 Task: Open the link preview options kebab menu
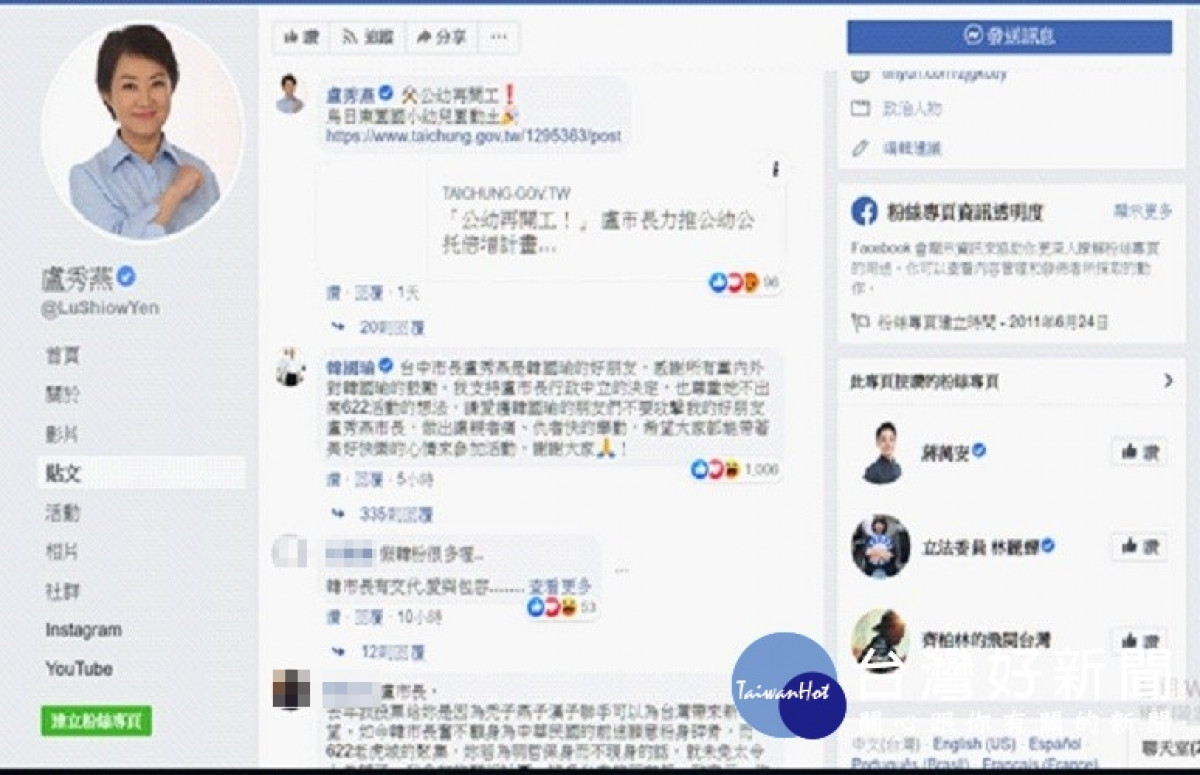click(x=774, y=170)
